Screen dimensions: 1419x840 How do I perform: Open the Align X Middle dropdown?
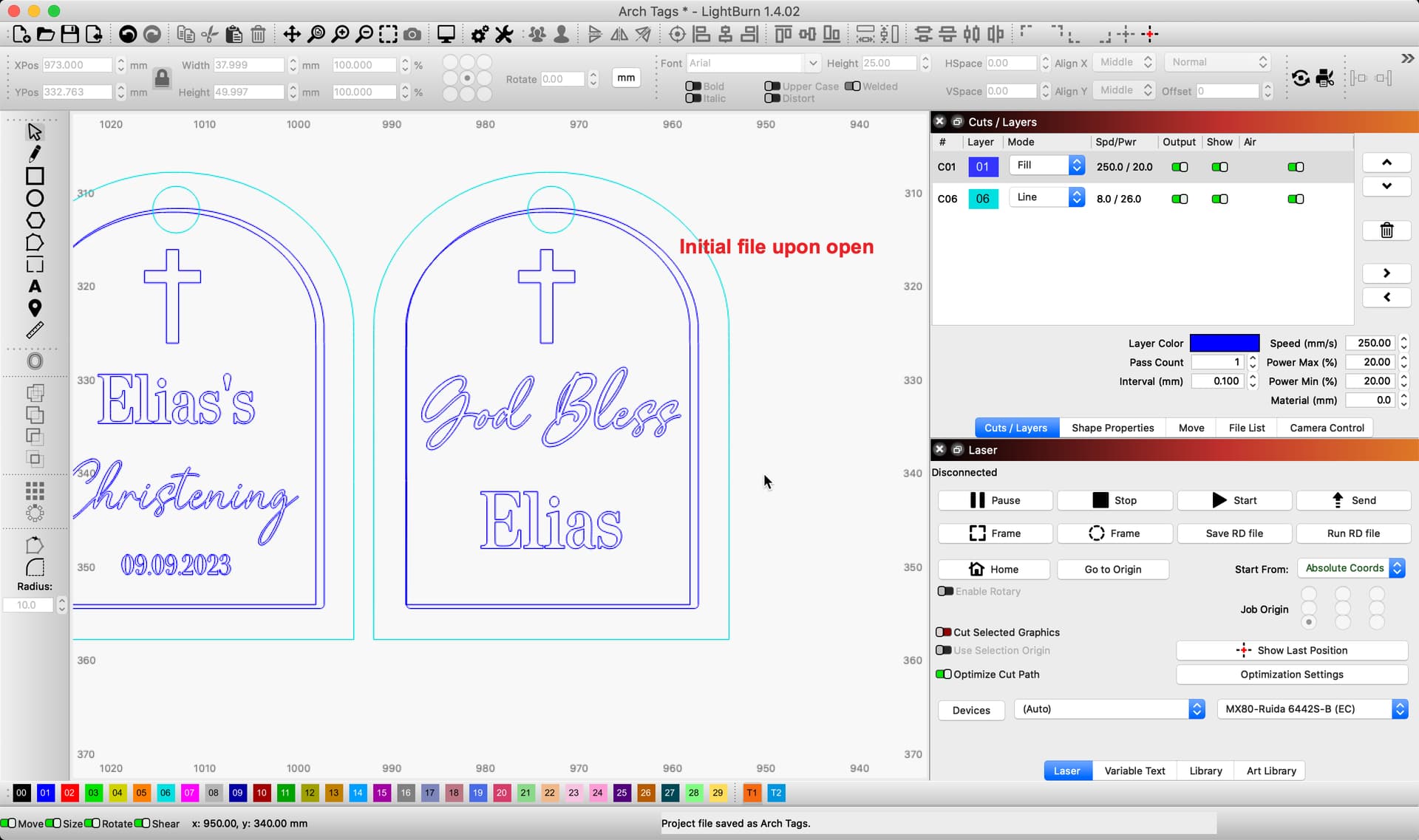1123,62
